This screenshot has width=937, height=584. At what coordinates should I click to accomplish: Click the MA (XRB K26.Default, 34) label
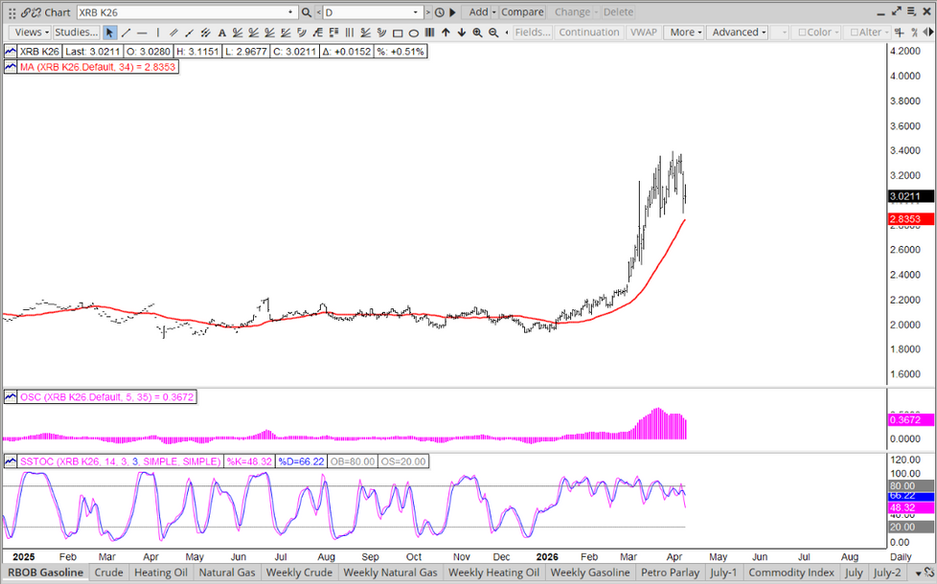point(98,67)
